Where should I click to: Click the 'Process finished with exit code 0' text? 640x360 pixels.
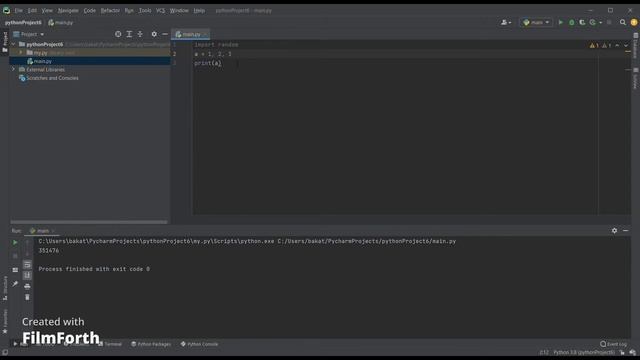pos(94,269)
